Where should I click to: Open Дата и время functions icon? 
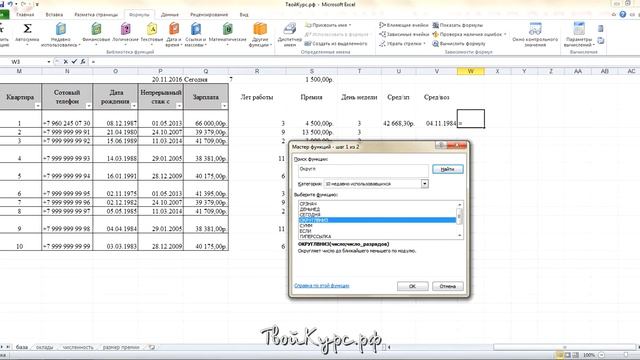click(174, 29)
